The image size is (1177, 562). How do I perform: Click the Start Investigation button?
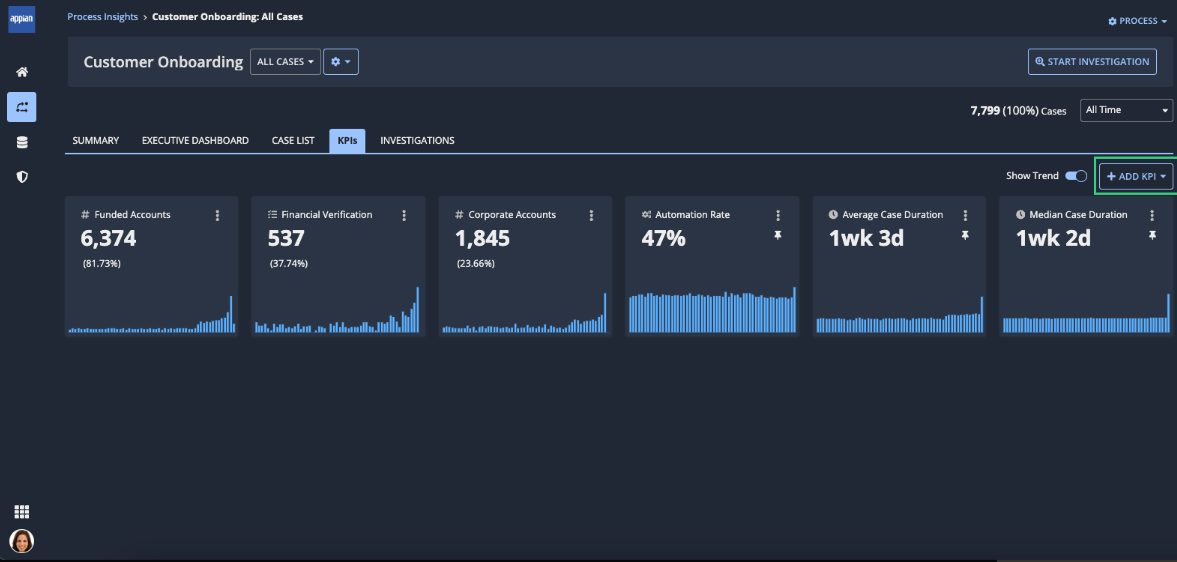[x=1092, y=62]
